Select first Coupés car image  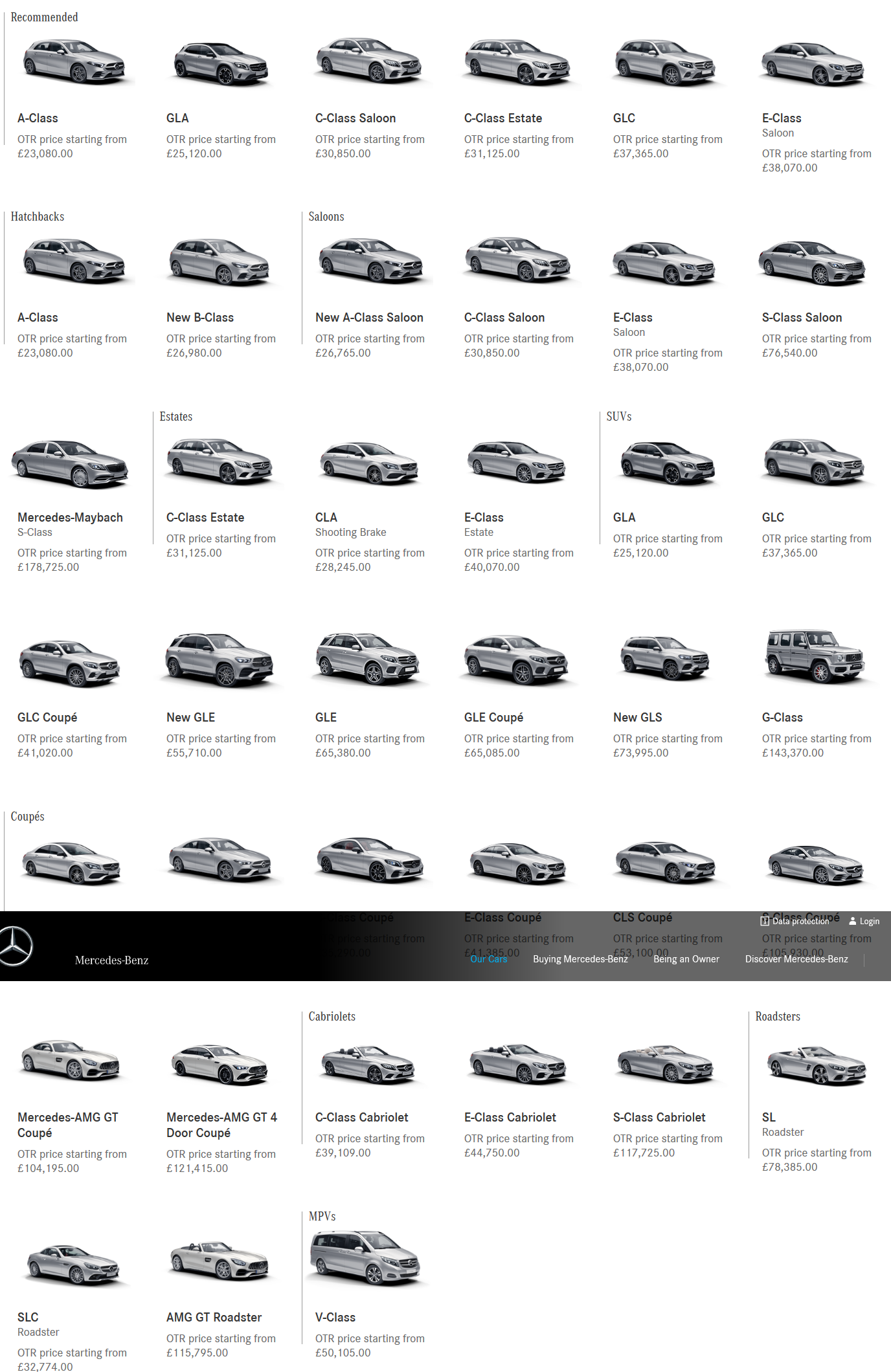pos(71,863)
